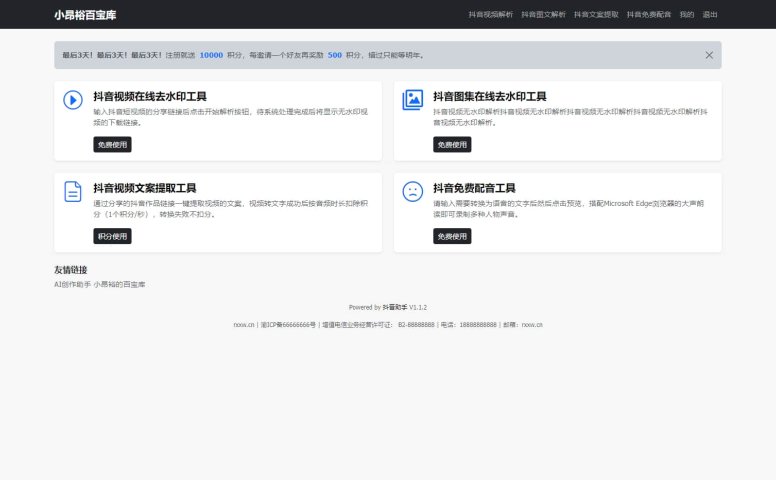Click the 电话: 18888888888 footer text

click(x=469, y=325)
